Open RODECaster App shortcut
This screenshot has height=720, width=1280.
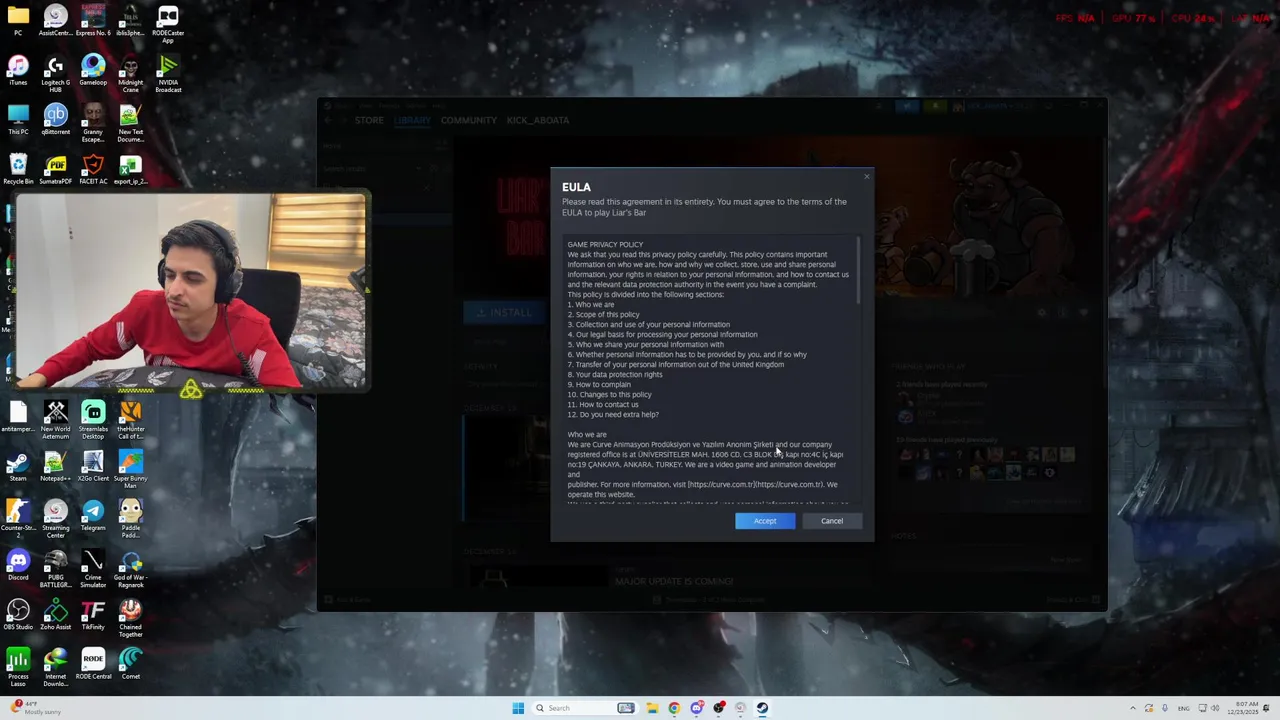(168, 24)
